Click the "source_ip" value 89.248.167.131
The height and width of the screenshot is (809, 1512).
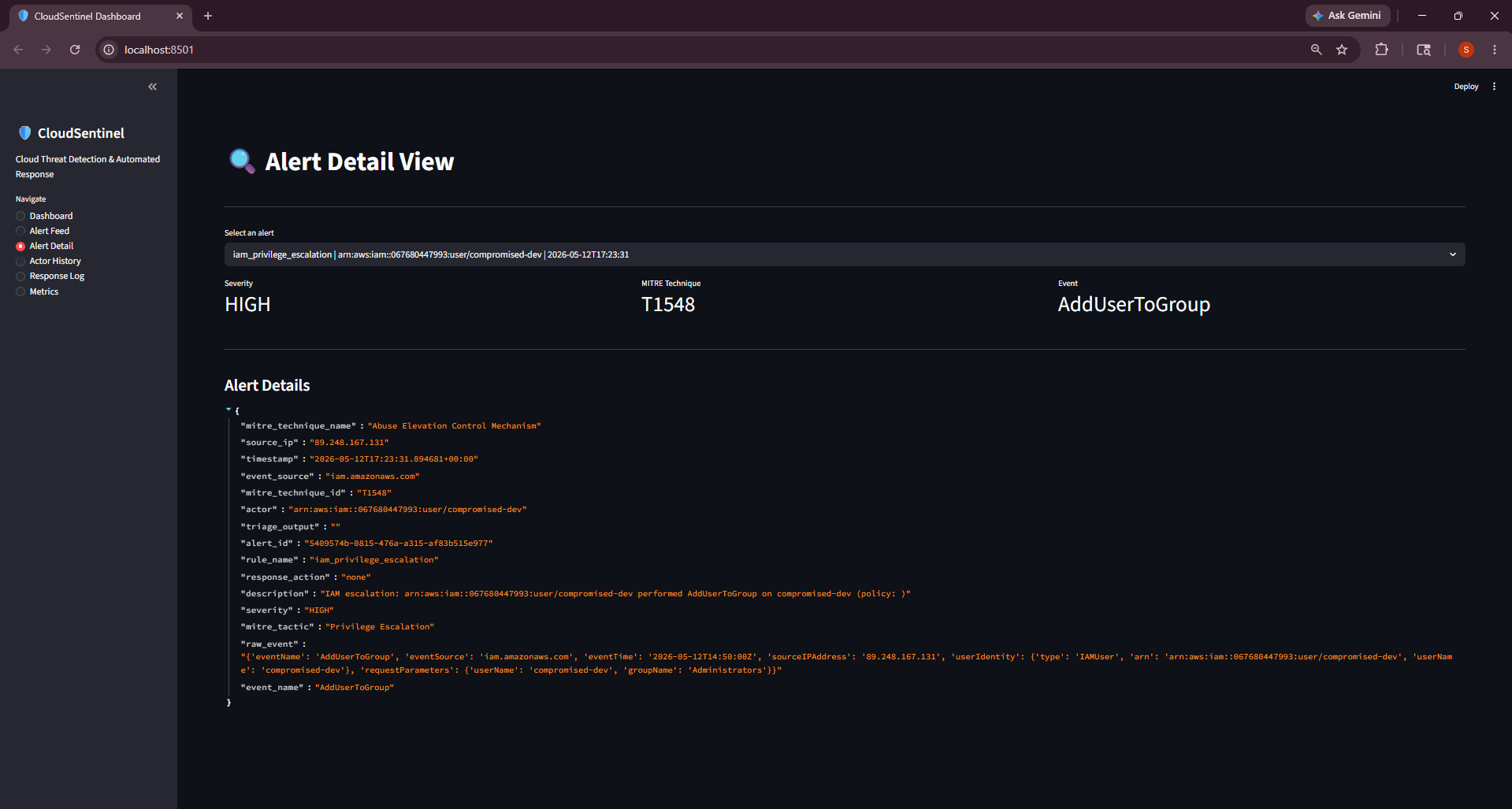(349, 443)
